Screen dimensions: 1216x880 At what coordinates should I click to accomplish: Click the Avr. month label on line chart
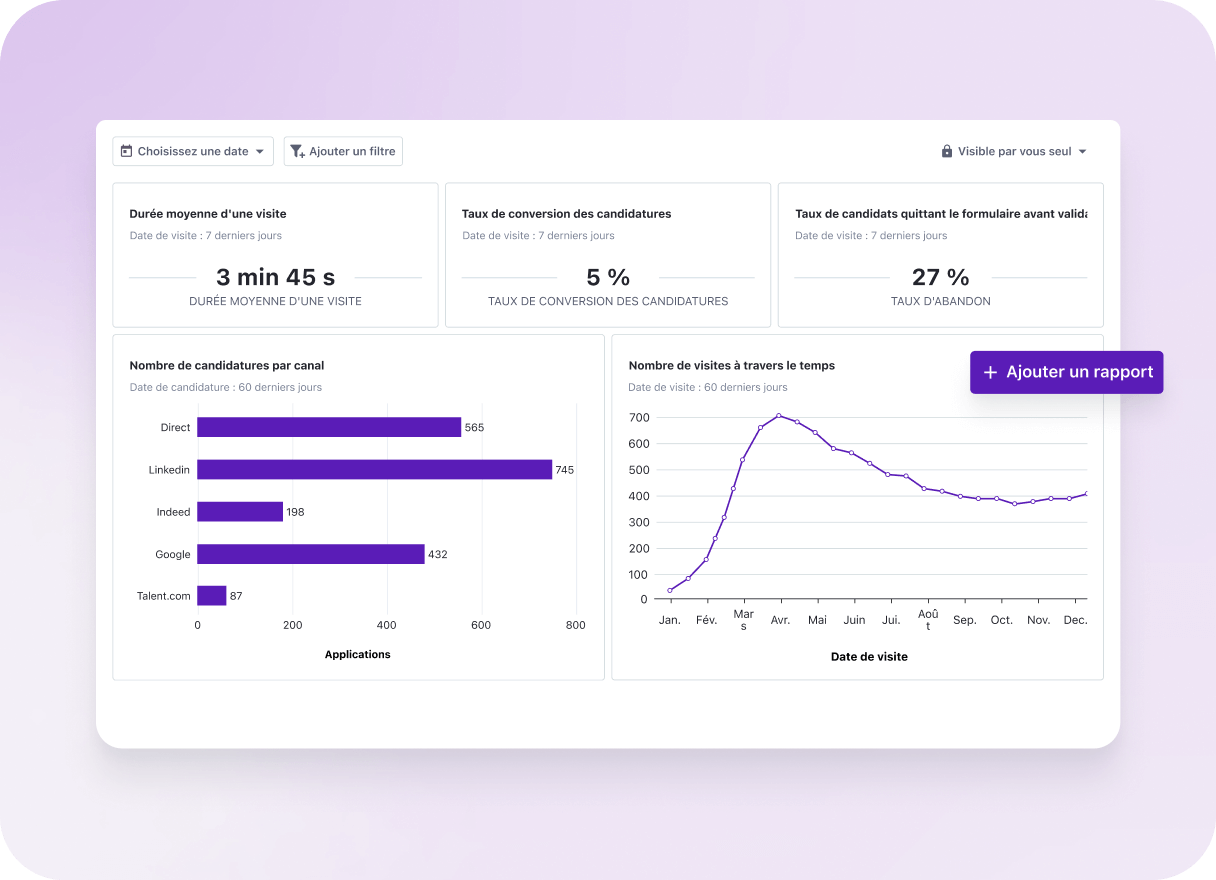point(780,620)
